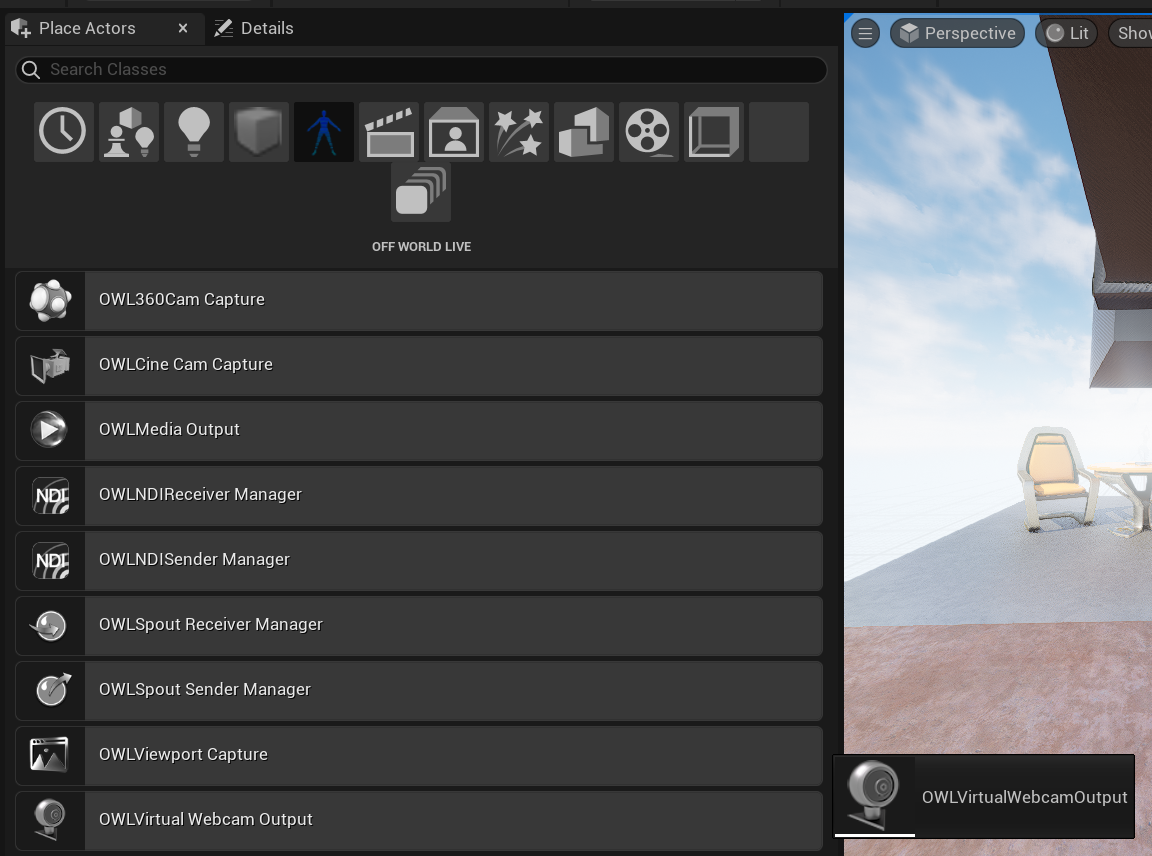Click the chair in the viewport
Screen dimensions: 1152x856
(1056, 479)
